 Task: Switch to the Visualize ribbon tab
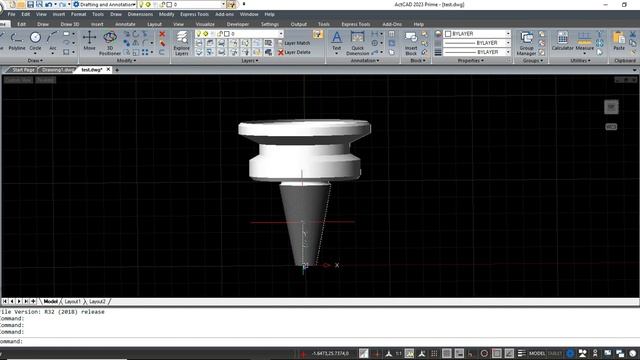[x=205, y=24]
